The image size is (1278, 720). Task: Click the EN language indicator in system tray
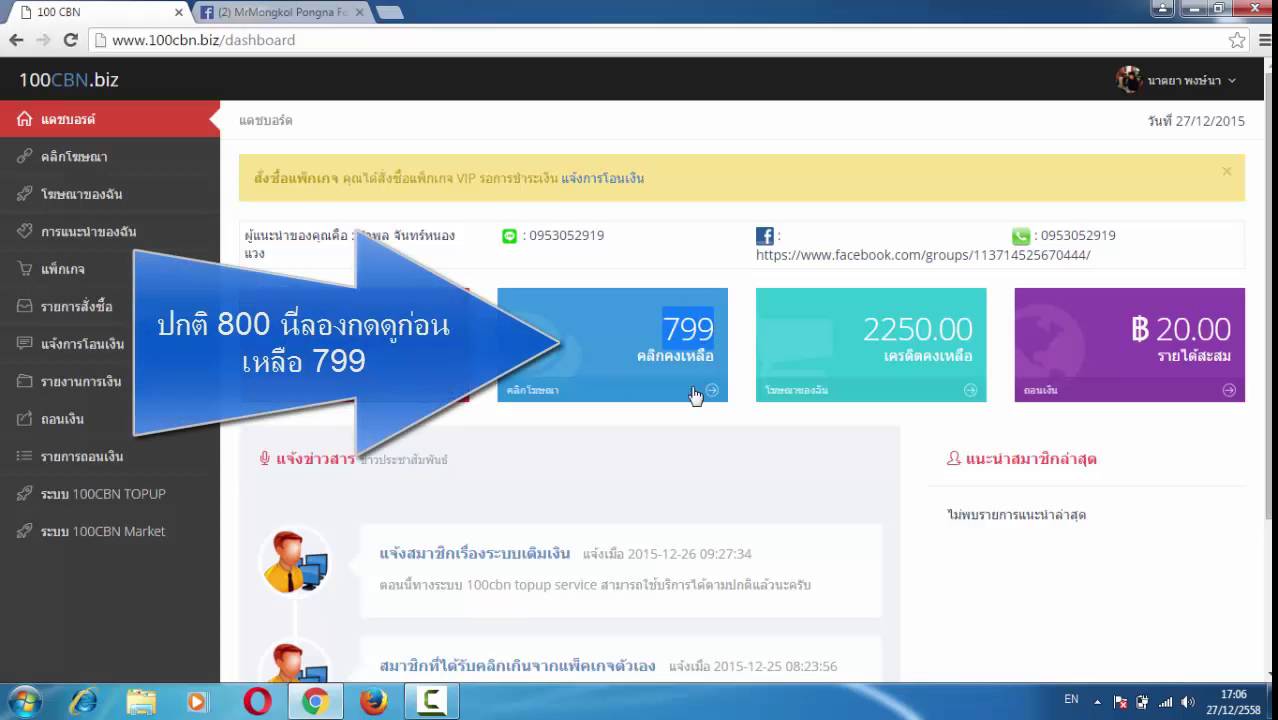coord(1071,700)
